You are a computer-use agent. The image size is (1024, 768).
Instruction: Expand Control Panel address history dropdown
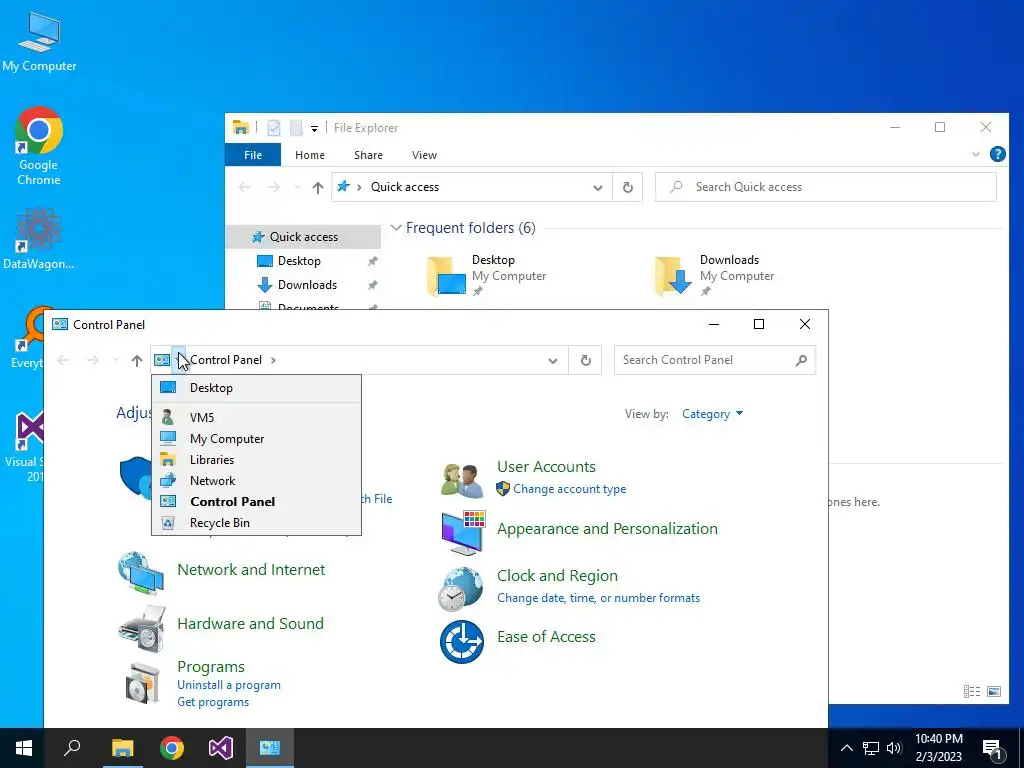[x=552, y=360]
